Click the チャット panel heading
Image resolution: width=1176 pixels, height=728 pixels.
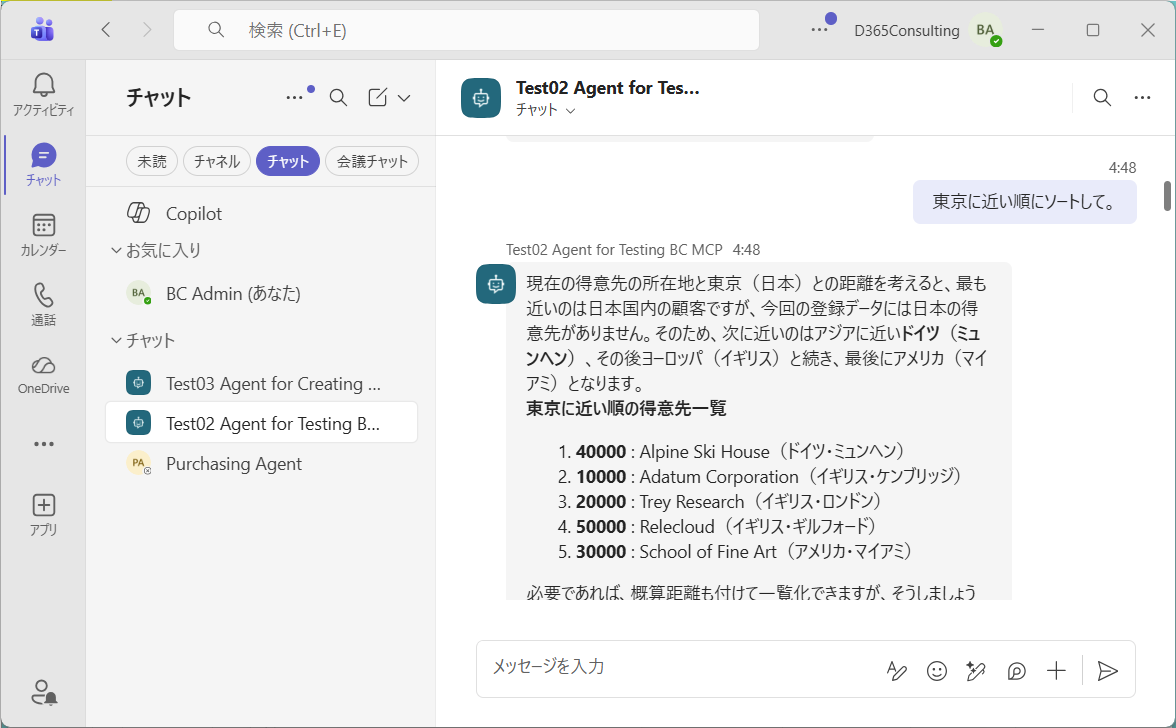158,97
